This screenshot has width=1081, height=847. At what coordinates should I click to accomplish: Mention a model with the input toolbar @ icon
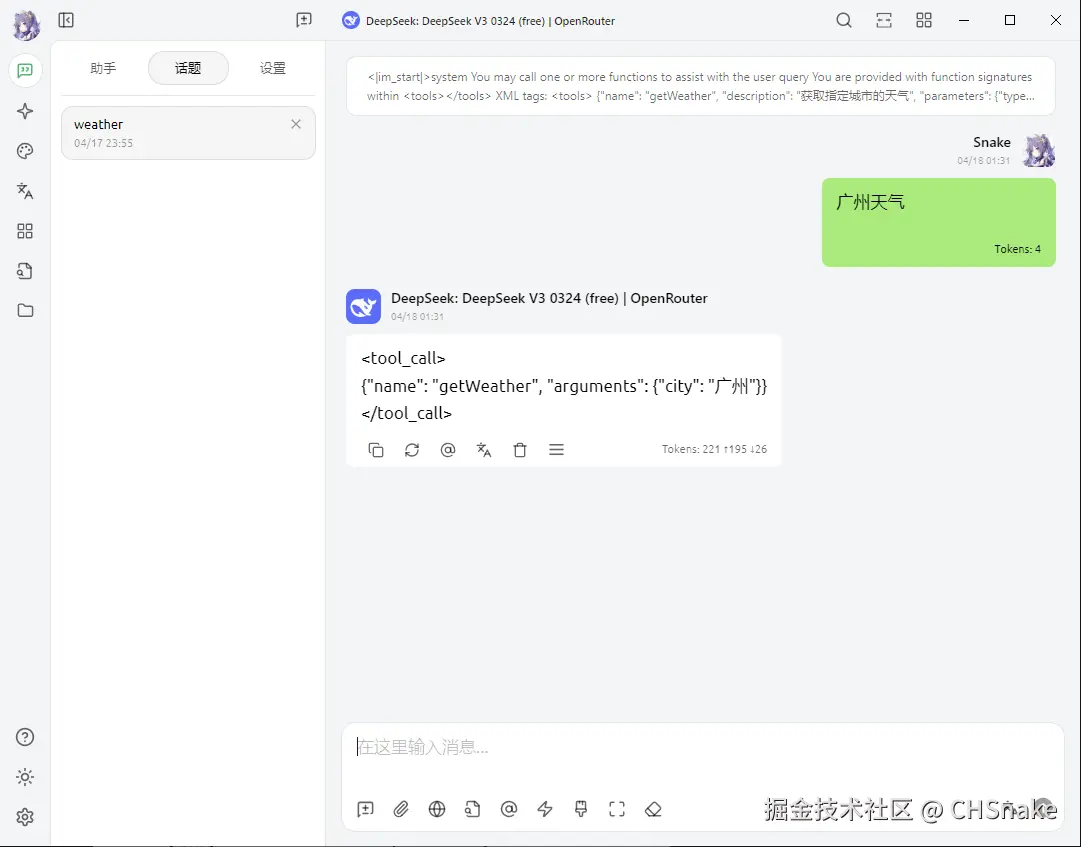[x=509, y=809]
